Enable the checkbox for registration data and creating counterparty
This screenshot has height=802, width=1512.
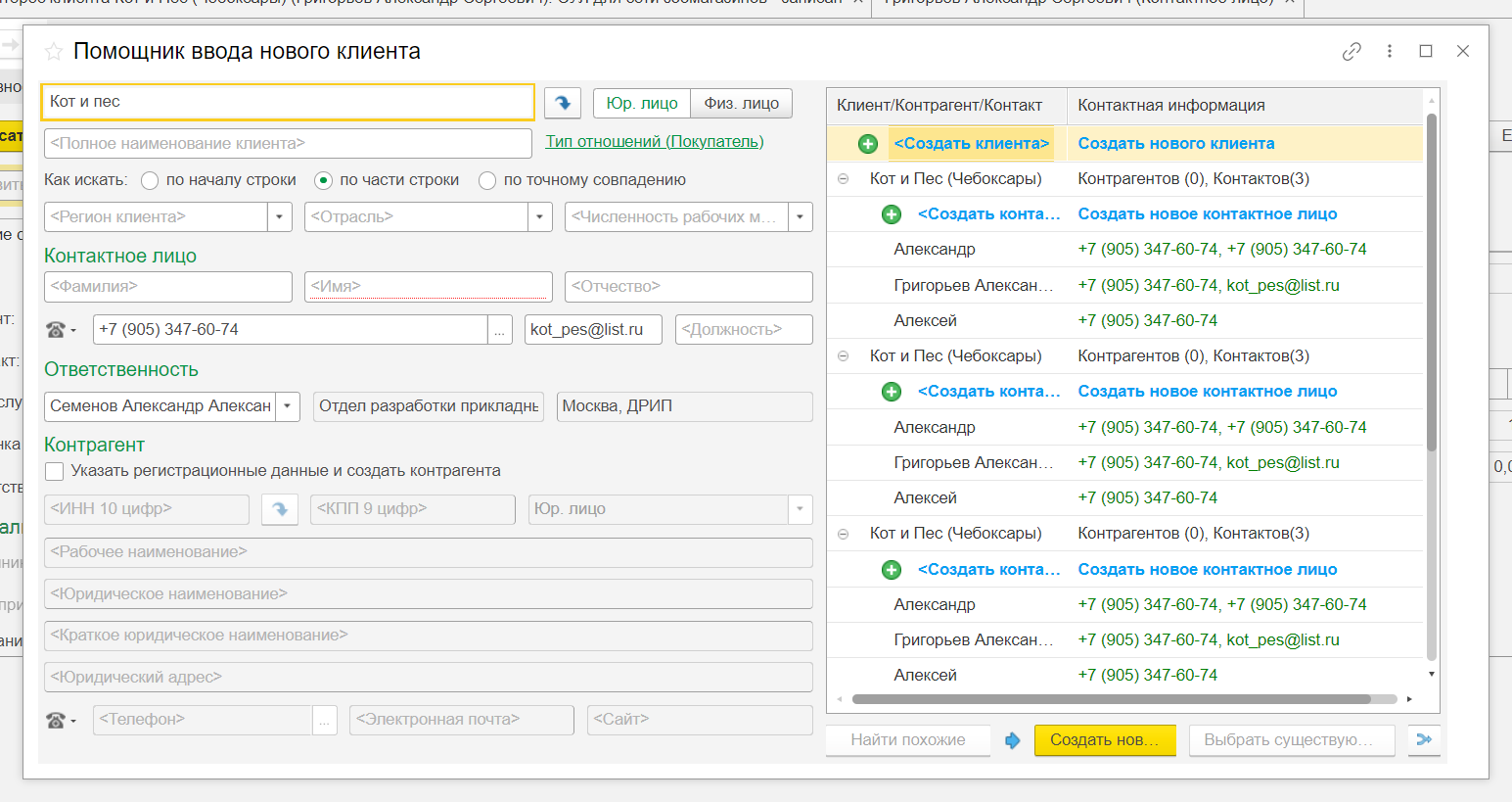coord(55,471)
